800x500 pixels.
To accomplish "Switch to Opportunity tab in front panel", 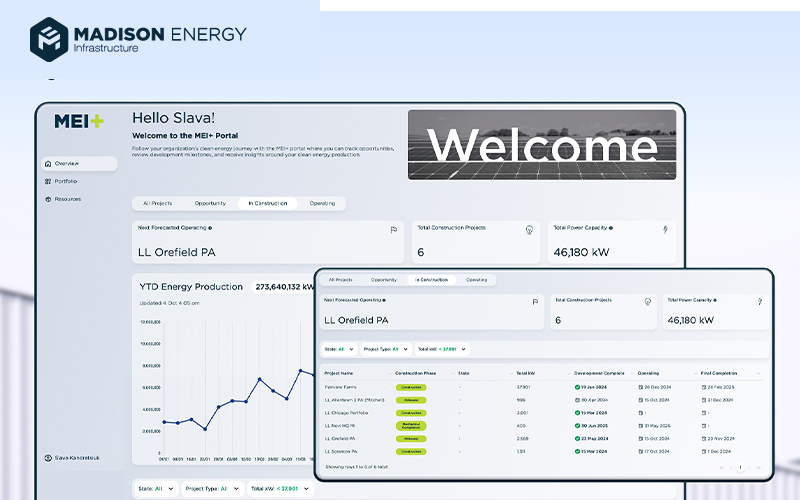I will click(x=384, y=280).
